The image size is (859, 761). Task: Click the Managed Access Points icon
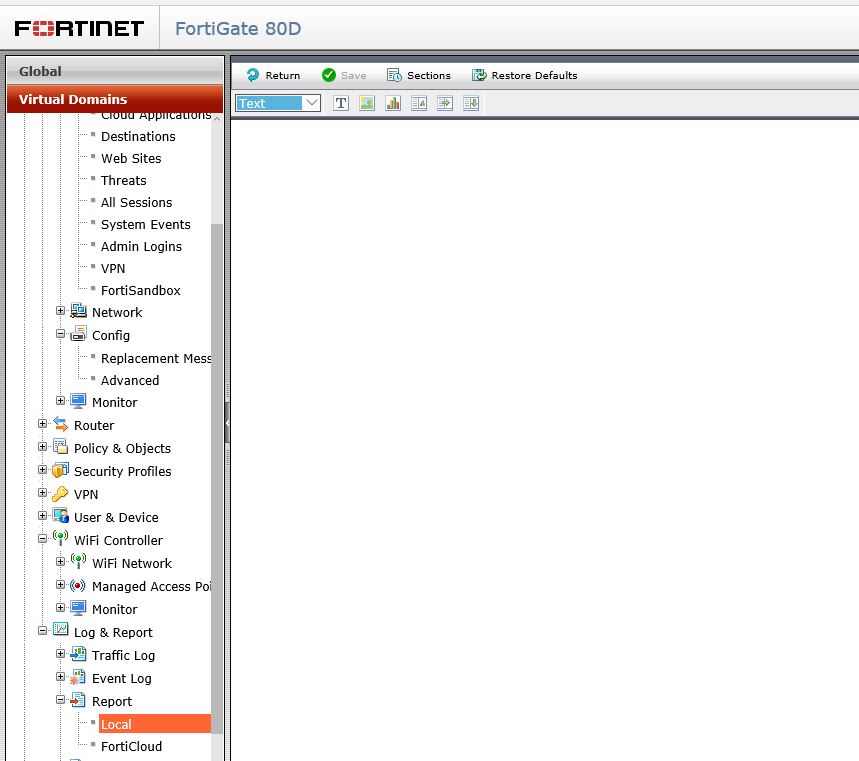78,586
